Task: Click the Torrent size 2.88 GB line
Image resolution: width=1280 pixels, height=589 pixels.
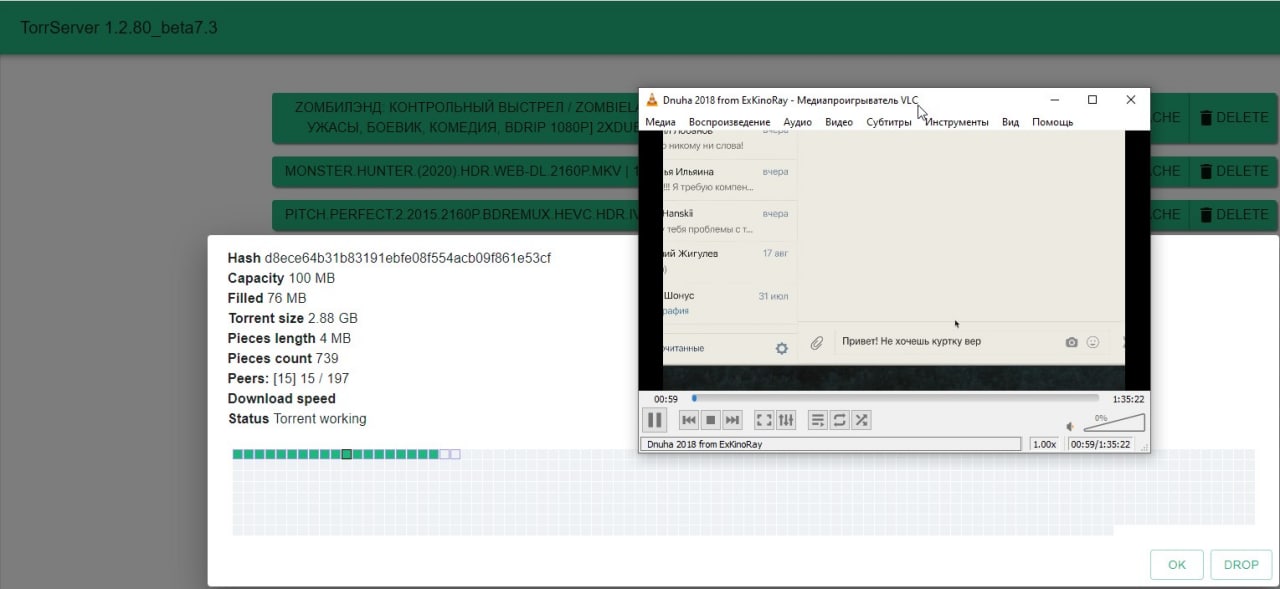Action: tap(292, 318)
